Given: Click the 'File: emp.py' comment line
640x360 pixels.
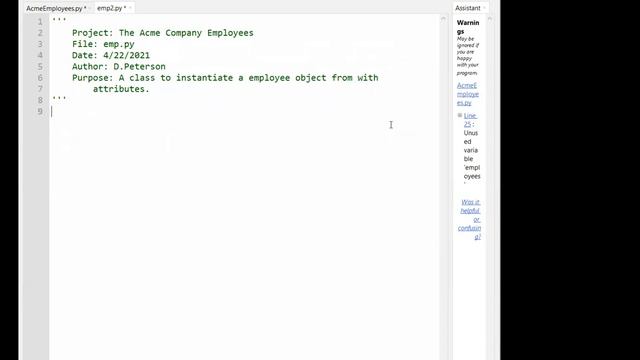Looking at the screenshot, I should 103,44.
